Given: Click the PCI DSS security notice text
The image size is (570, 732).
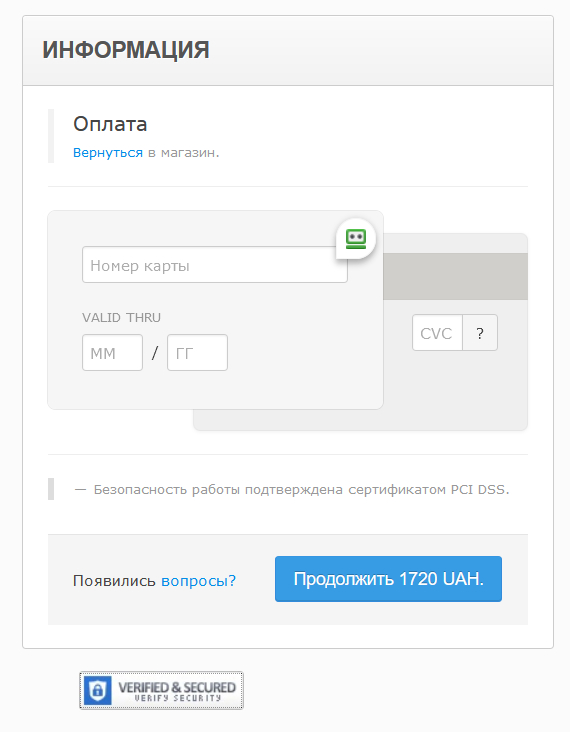Looking at the screenshot, I should point(302,490).
